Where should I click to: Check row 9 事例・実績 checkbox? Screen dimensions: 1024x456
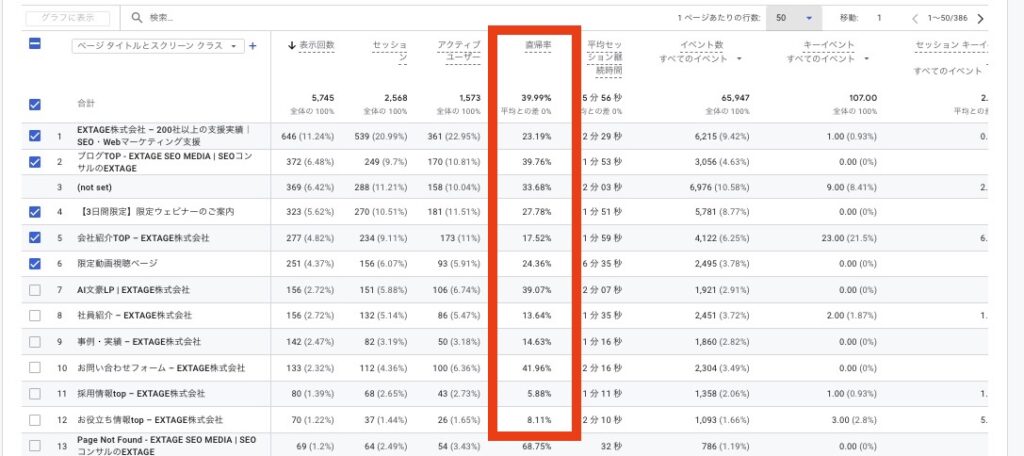pos(35,342)
